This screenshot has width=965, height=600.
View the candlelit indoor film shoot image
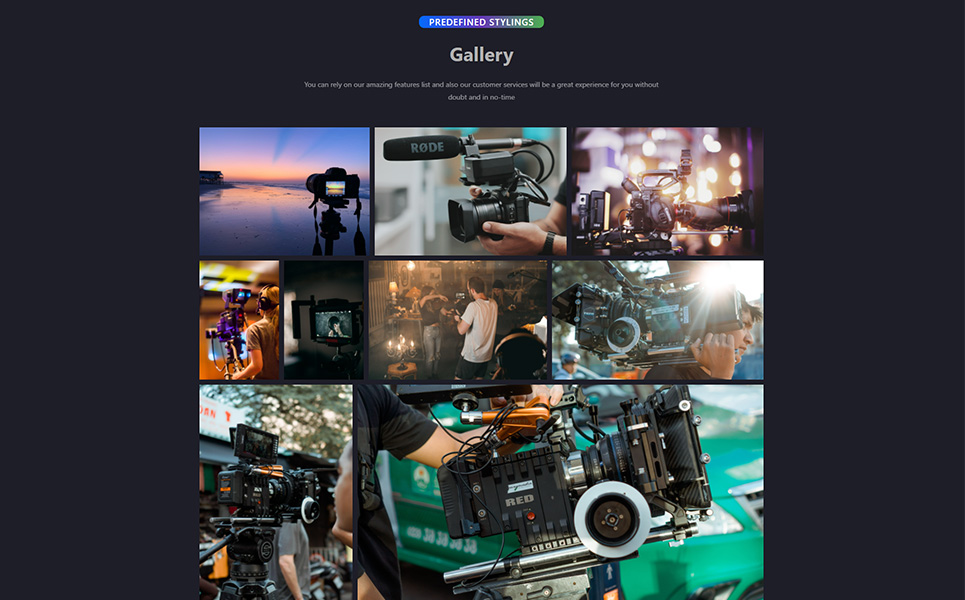coord(458,319)
